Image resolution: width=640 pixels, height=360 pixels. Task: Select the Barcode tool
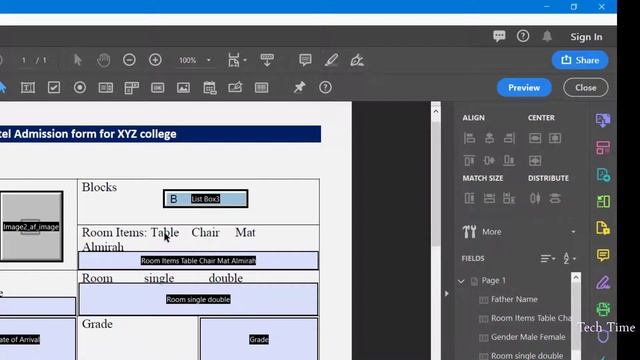(261, 87)
